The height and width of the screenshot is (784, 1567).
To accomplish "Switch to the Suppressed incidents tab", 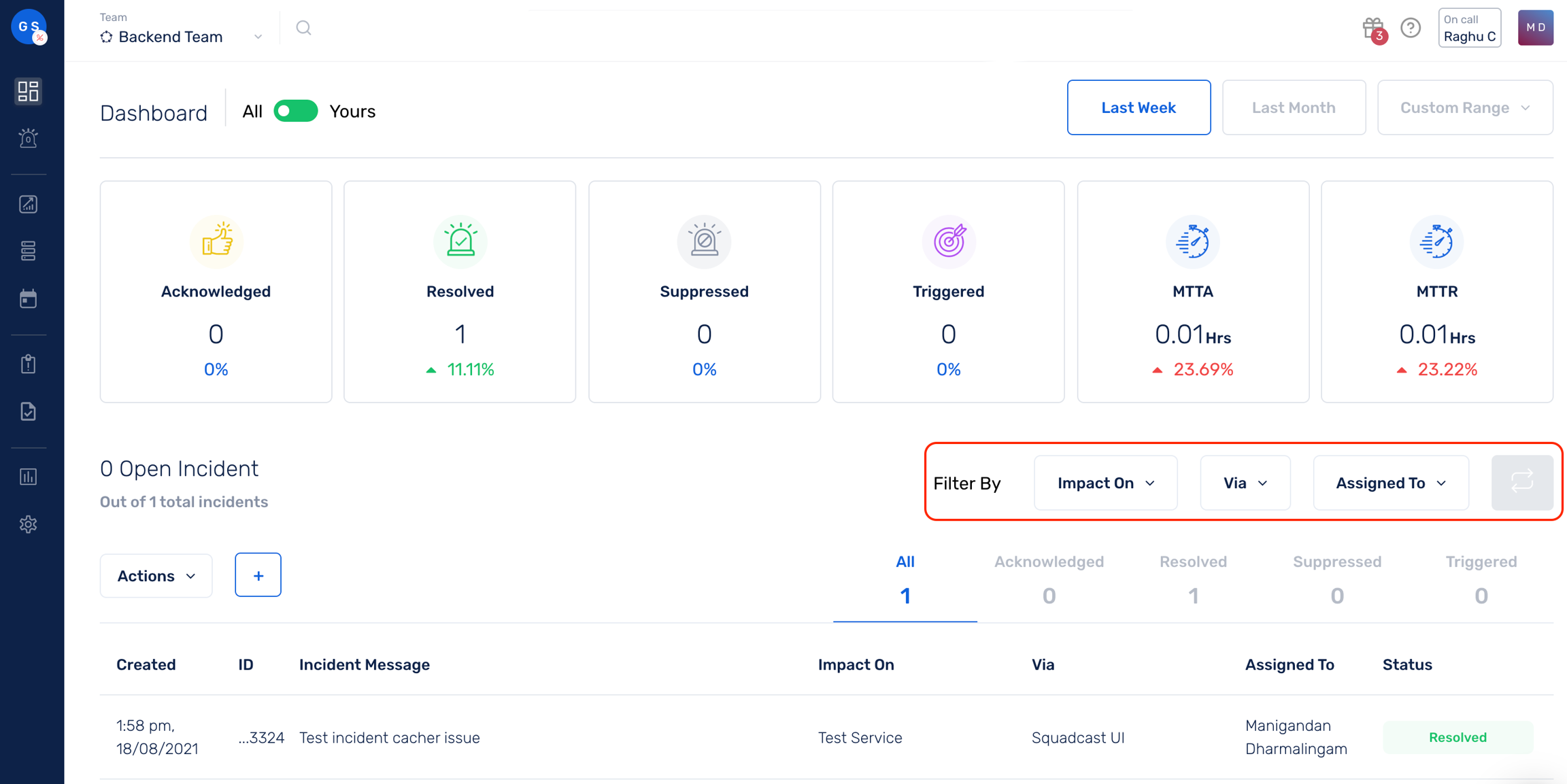I will (x=1337, y=580).
